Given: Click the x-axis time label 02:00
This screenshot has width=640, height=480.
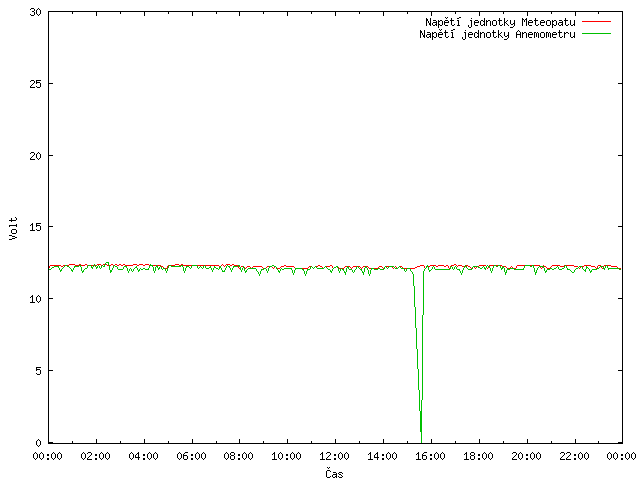Looking at the screenshot, I should (96, 456).
